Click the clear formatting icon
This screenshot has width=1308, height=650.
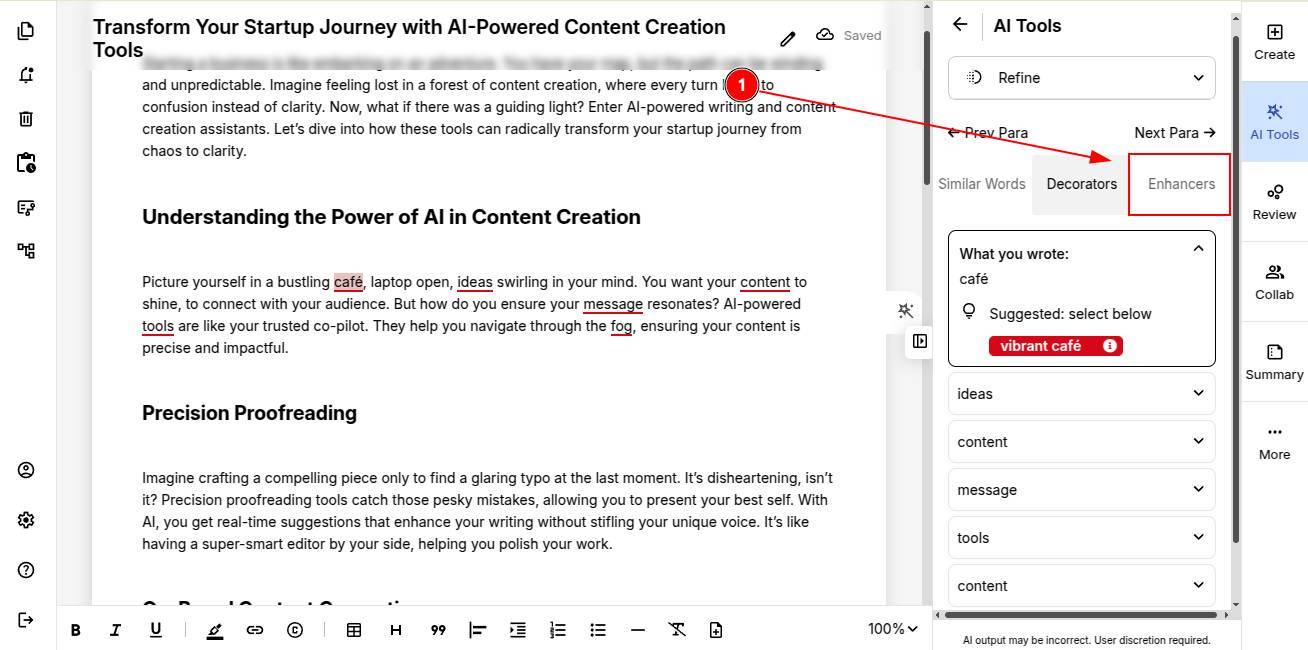(x=677, y=630)
